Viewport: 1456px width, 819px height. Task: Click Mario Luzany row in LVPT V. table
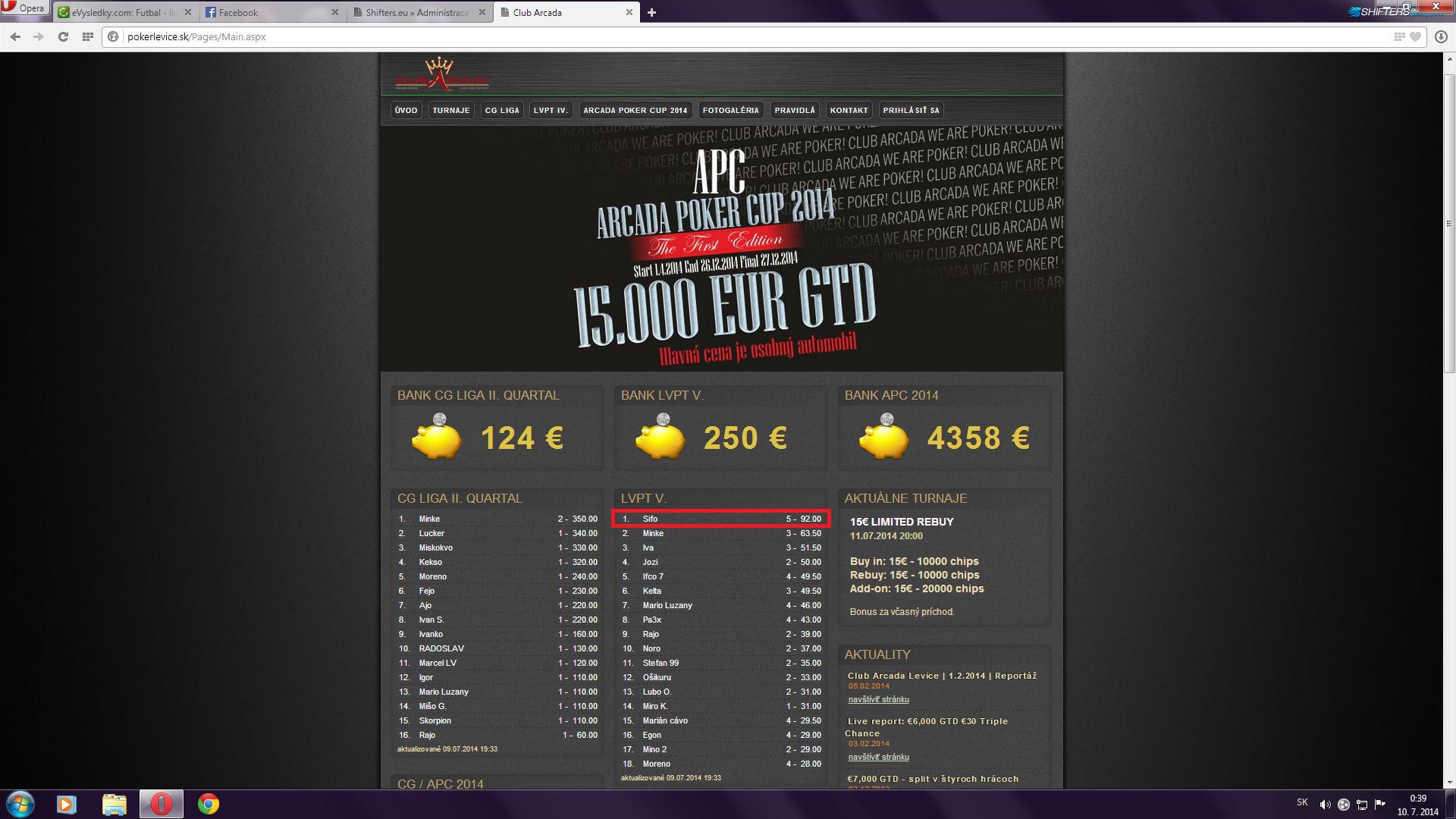[721, 605]
